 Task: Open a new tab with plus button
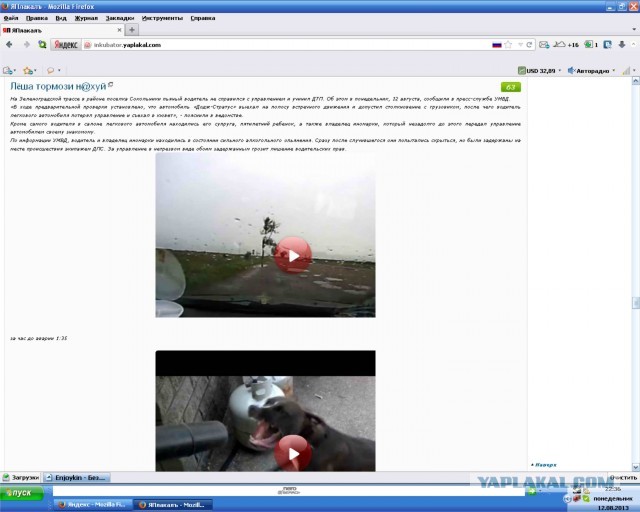click(x=132, y=30)
